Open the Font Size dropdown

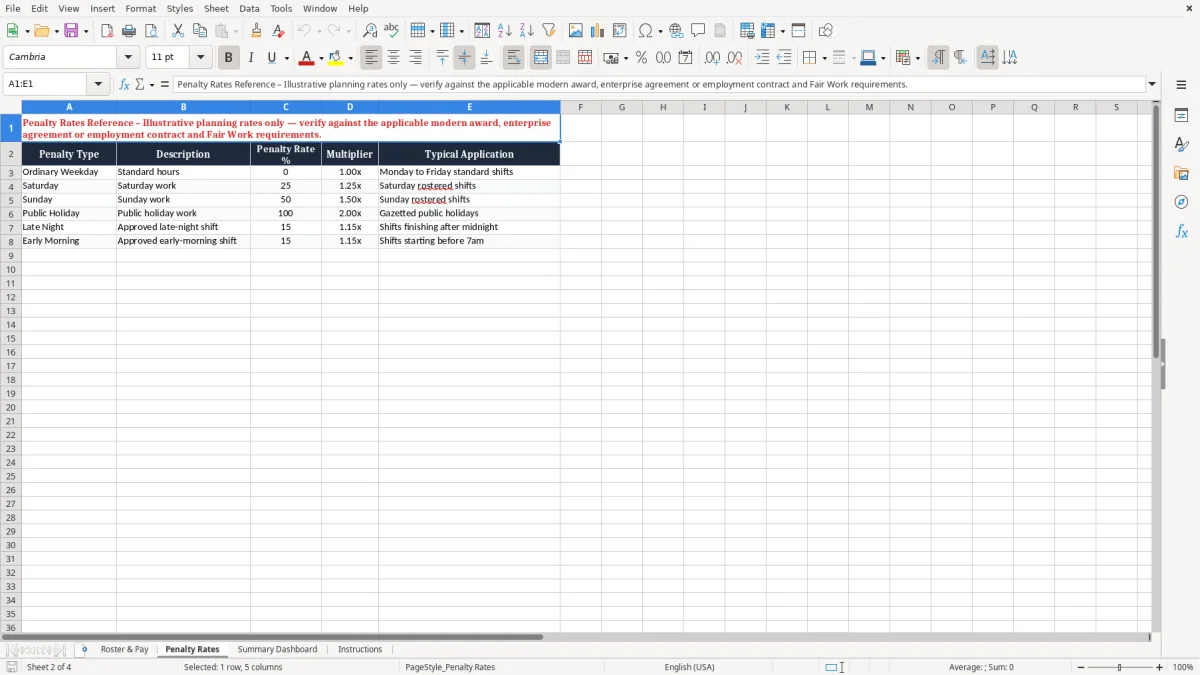200,58
